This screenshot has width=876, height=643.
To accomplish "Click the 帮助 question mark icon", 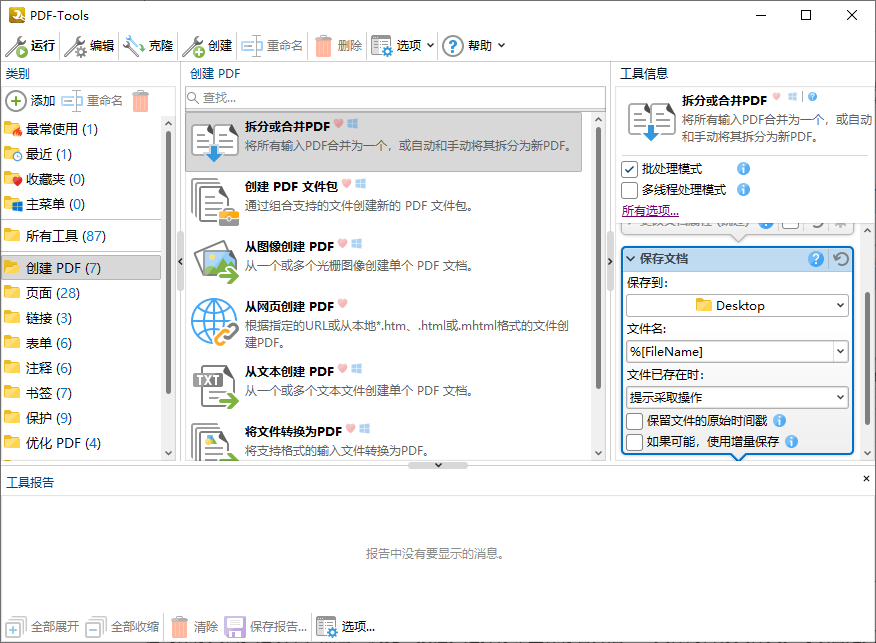I will pos(451,45).
